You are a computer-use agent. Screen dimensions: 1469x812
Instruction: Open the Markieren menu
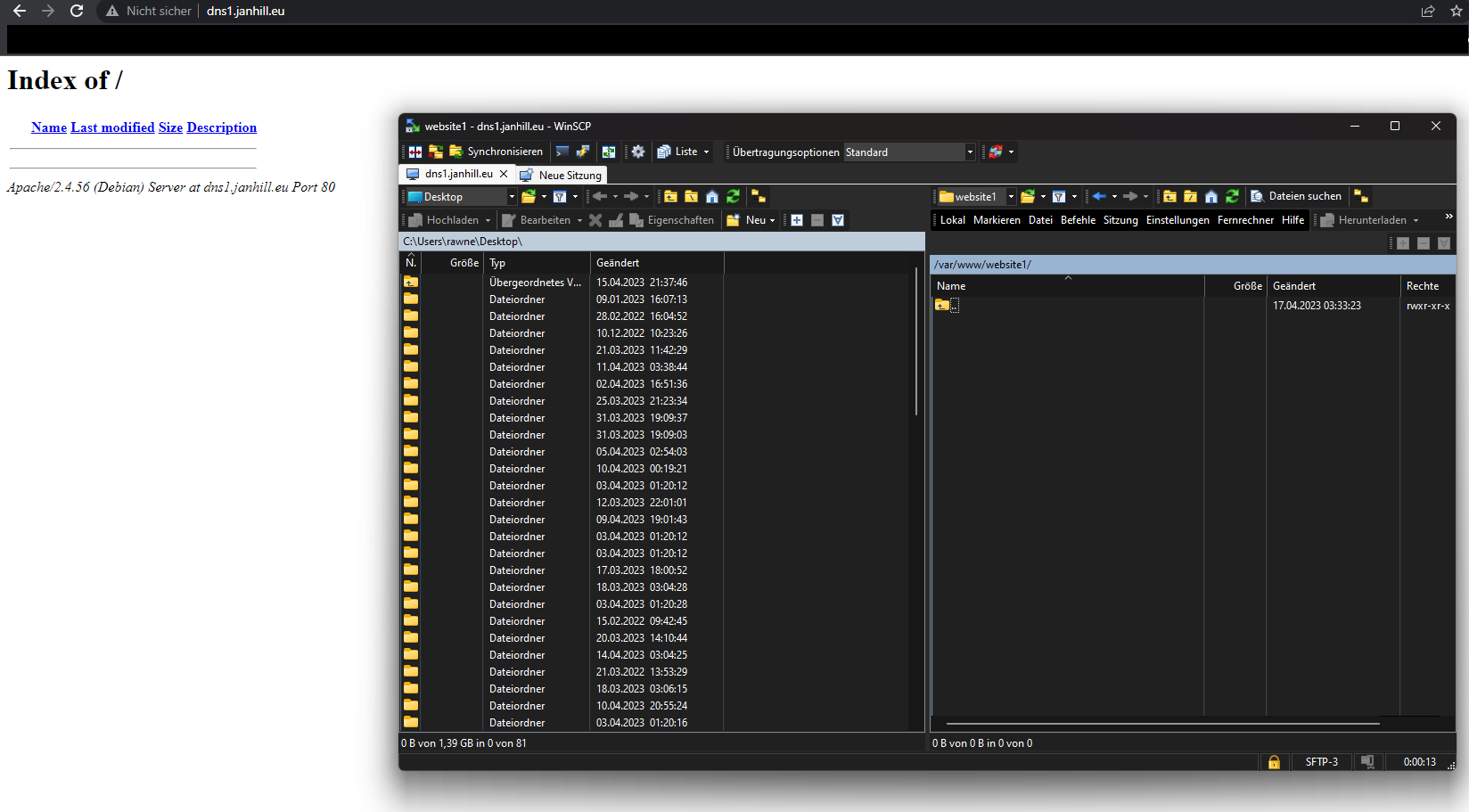coord(997,220)
